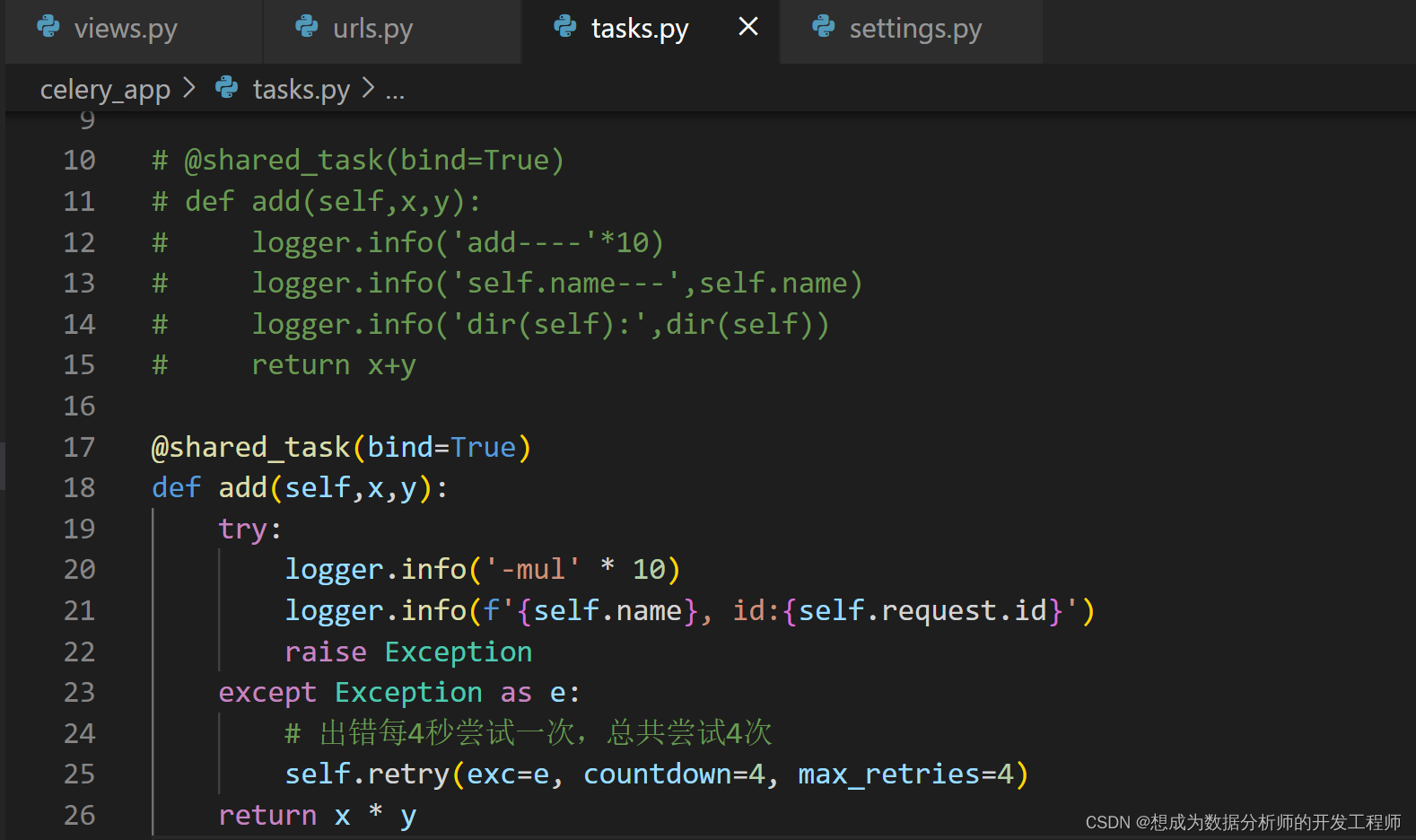Image resolution: width=1416 pixels, height=840 pixels.
Task: Click line number 14 in gutter
Action: pos(79,324)
